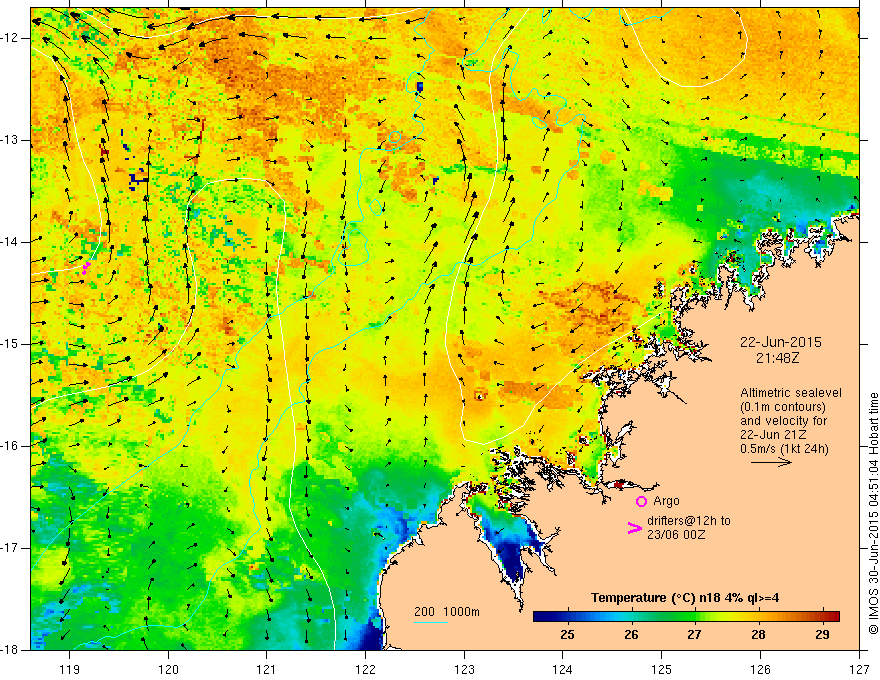Click the Temperature (°C) n18 title

click(685, 598)
